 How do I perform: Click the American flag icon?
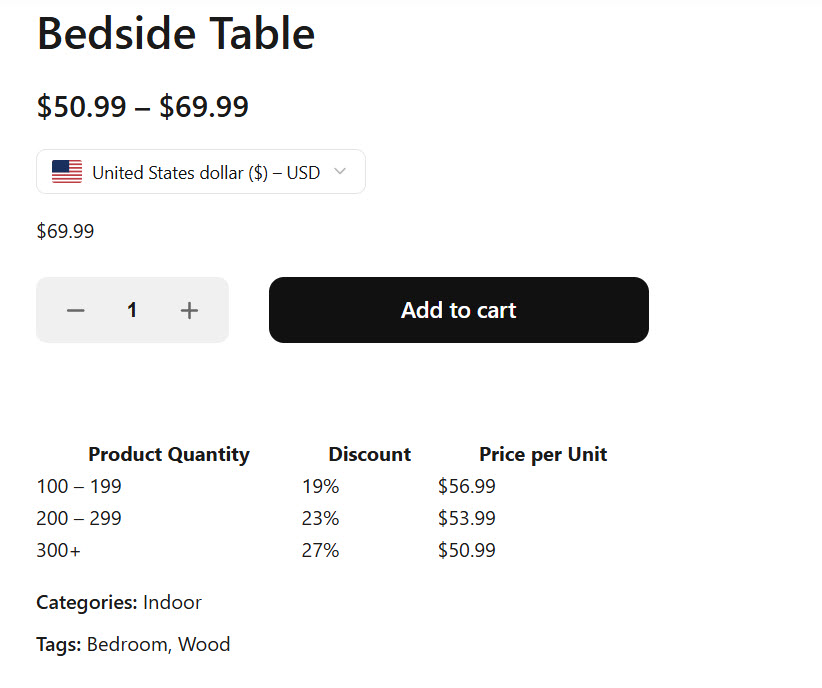[x=66, y=171]
